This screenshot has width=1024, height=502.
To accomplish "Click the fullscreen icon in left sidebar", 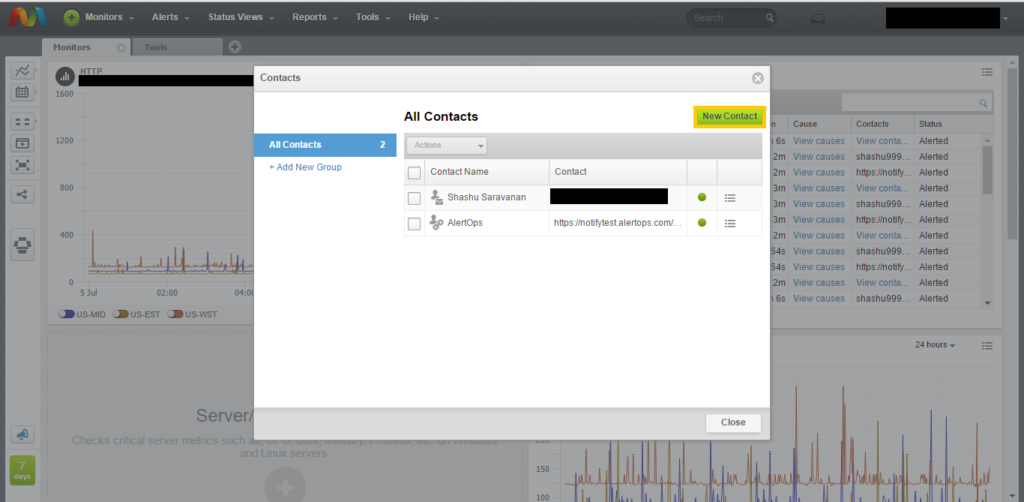I will pyautogui.click(x=22, y=165).
